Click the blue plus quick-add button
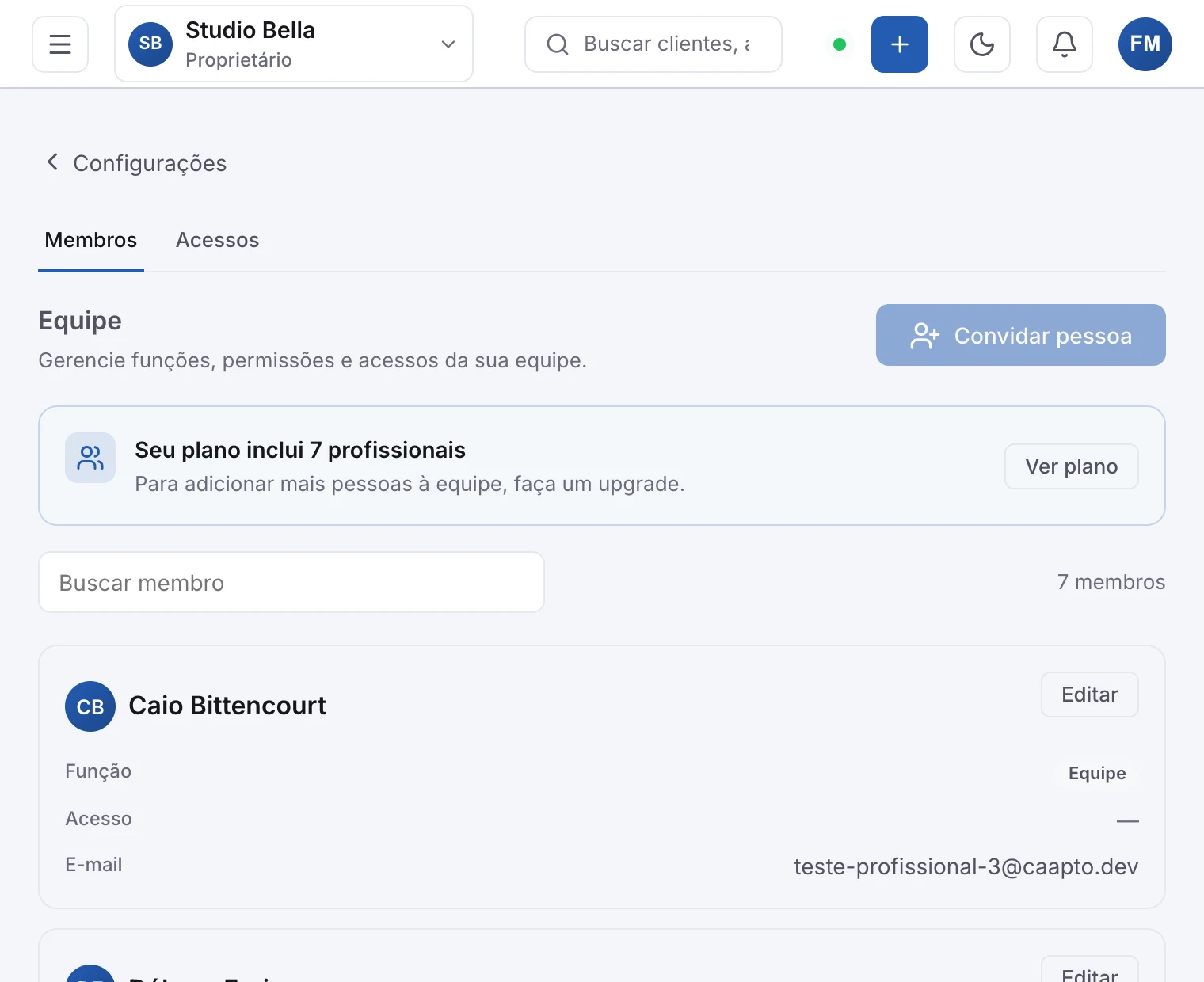Viewport: 1204px width, 982px height. 900,44
